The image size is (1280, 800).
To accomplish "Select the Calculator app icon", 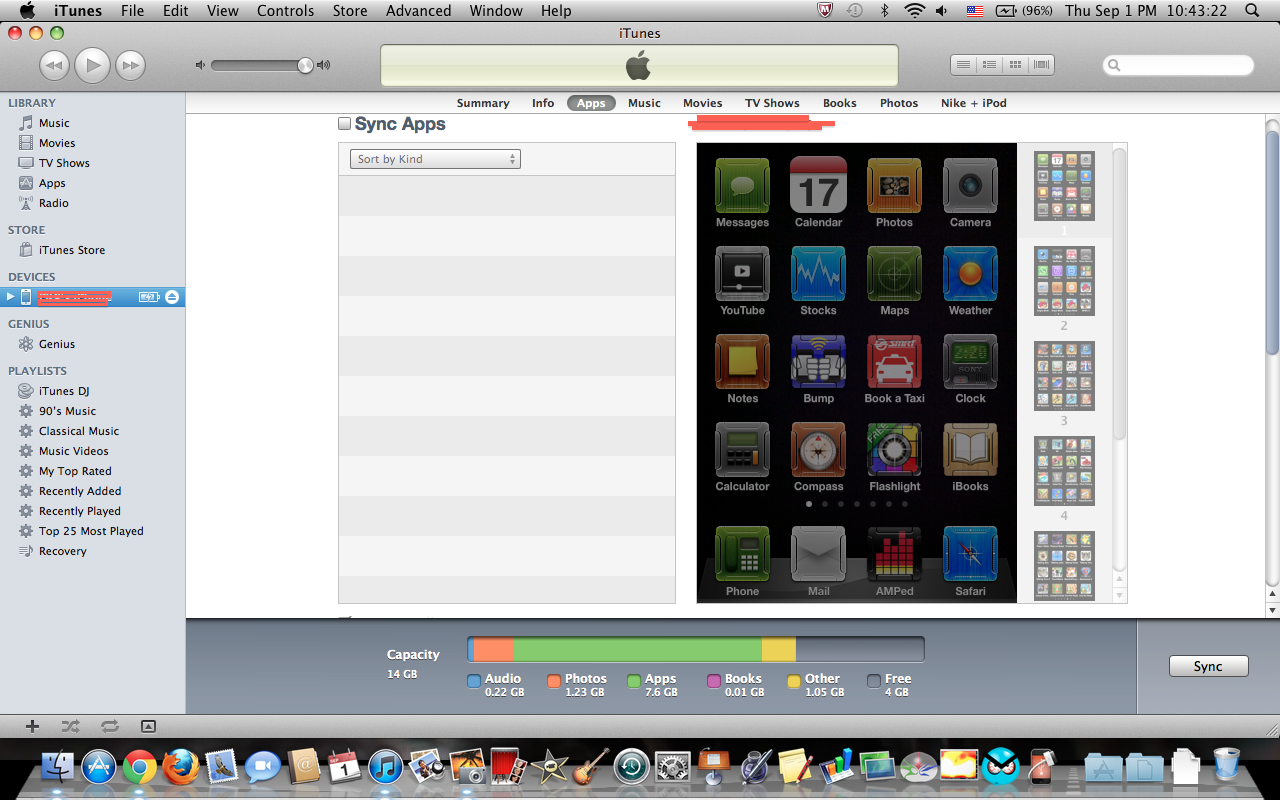I will click(742, 449).
